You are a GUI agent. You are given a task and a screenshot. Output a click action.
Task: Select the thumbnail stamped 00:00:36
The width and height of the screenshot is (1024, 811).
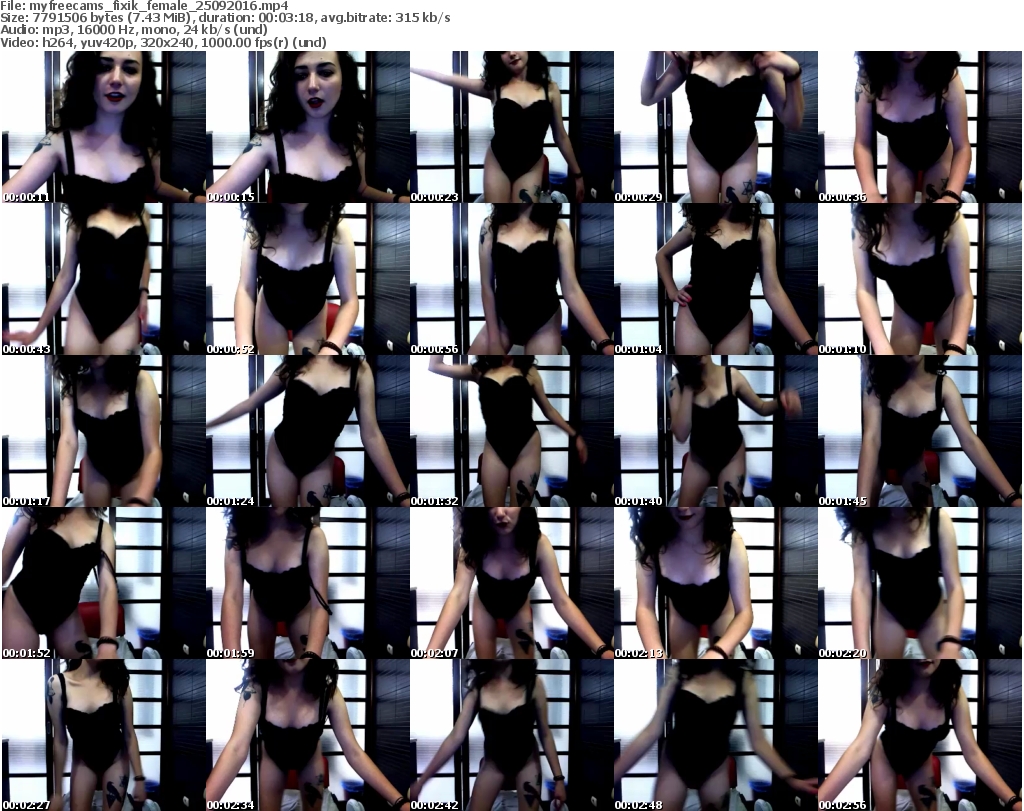tap(920, 127)
